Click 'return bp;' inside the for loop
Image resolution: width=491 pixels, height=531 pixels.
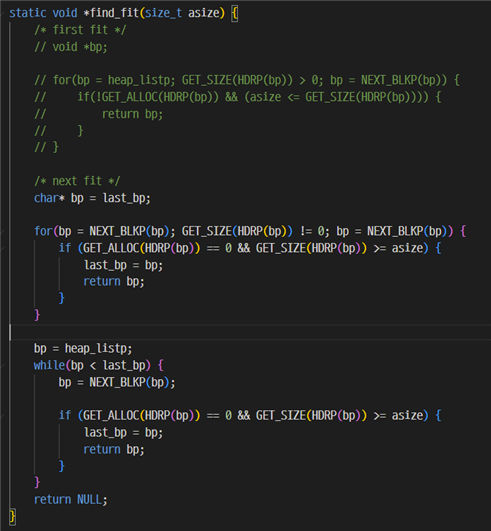[x=114, y=281]
